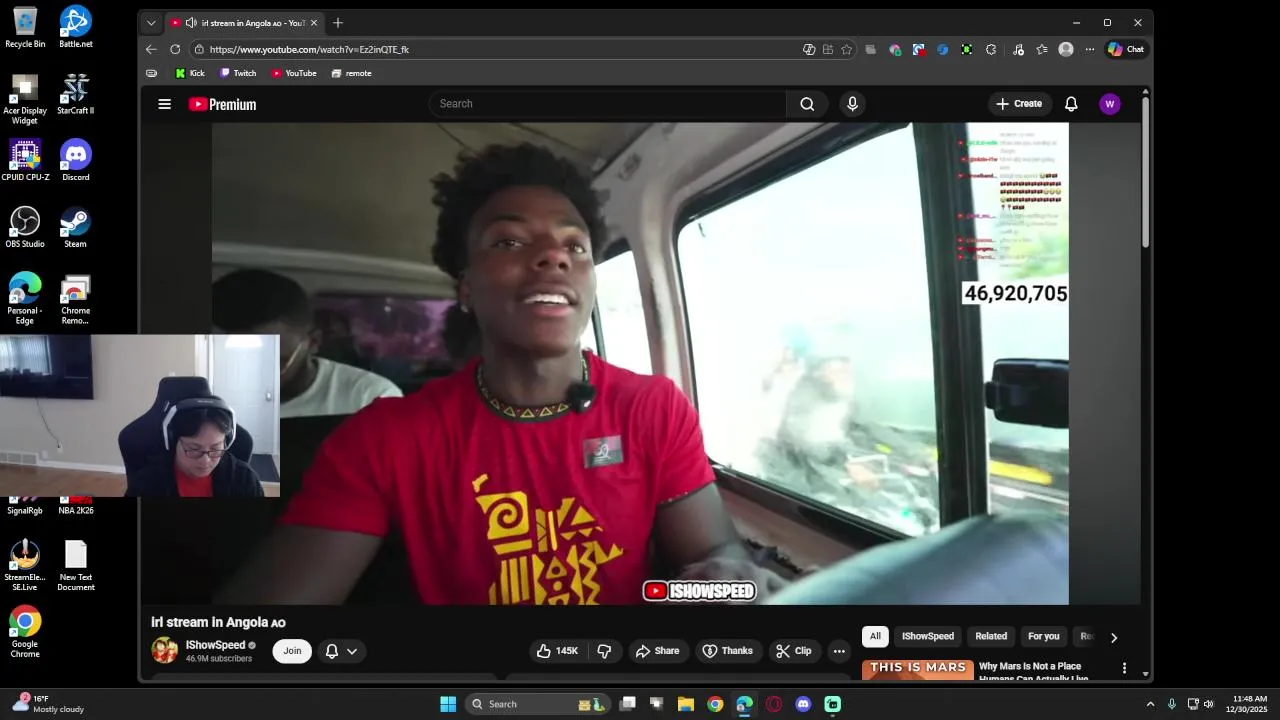Image resolution: width=1280 pixels, height=720 pixels.
Task: Open IShowSpeed channel avatar
Action: [165, 651]
